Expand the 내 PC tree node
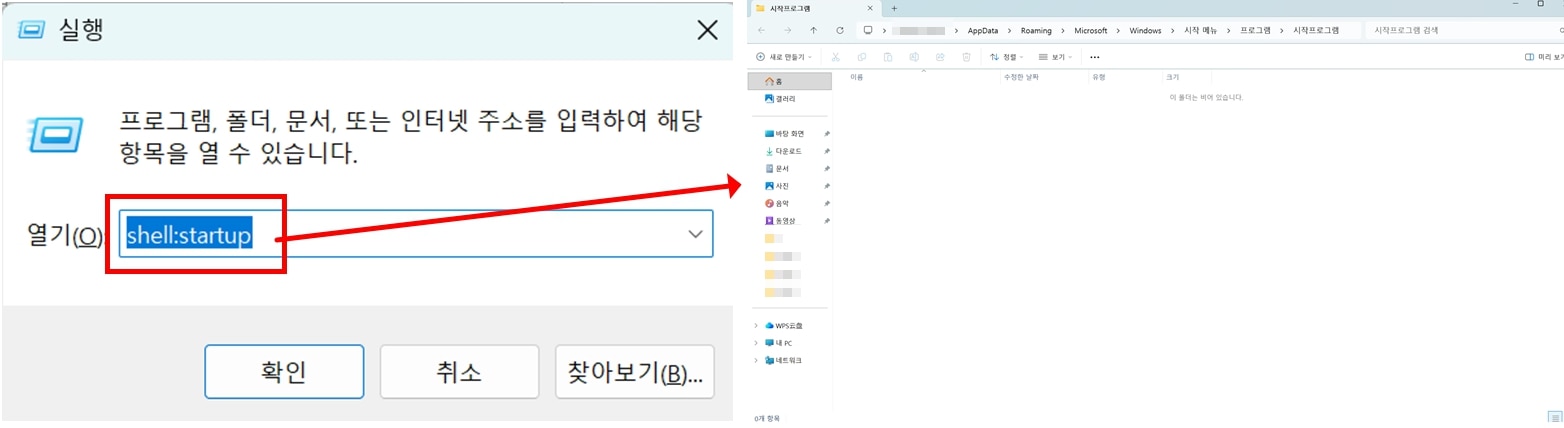This screenshot has height=428, width=1564. pos(756,343)
